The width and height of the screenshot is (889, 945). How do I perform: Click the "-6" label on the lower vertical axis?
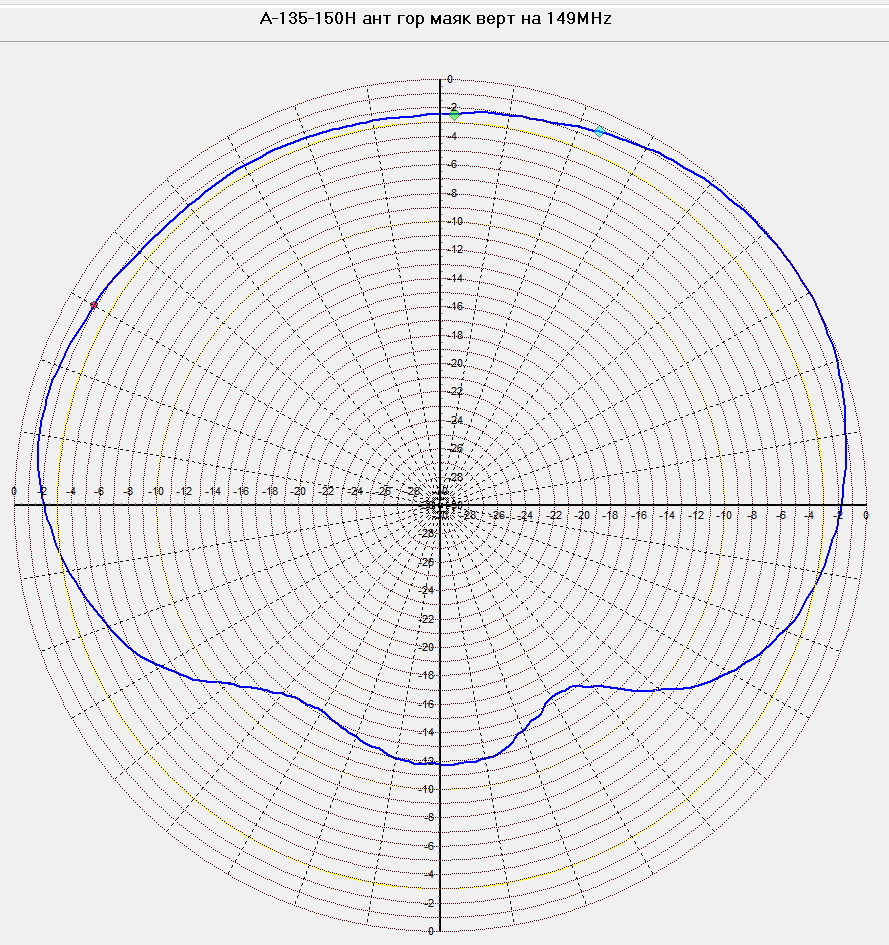pos(428,846)
